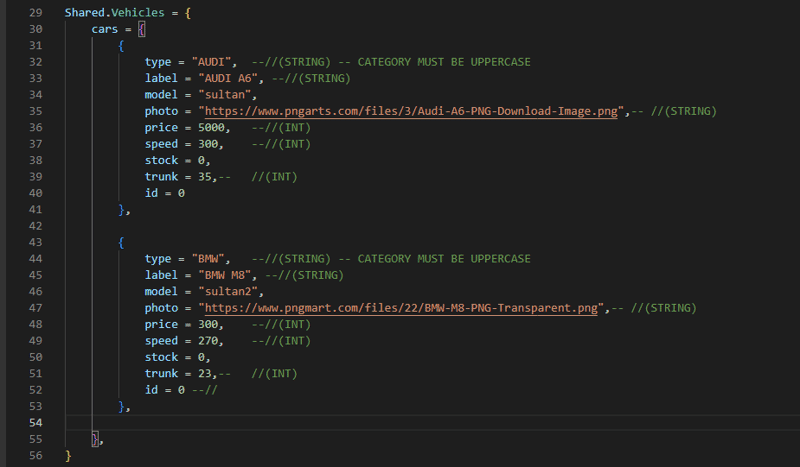Image resolution: width=800 pixels, height=467 pixels.
Task: Select line number 42 in the gutter
Action: click(36, 226)
